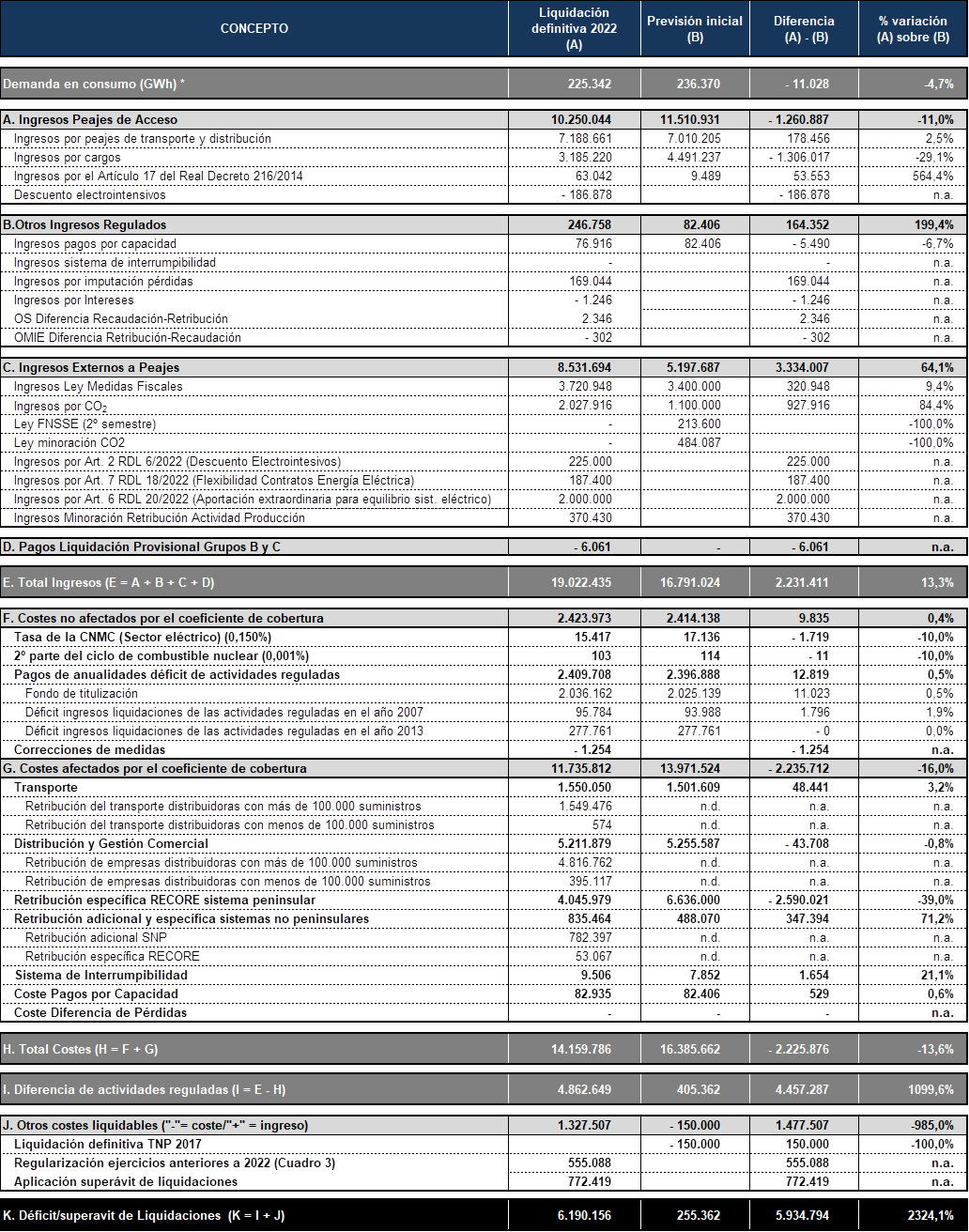This screenshot has width=969, height=1232.
Task: Click 'Liquidación definitiva TNP 2017' label
Action: coord(108,1145)
